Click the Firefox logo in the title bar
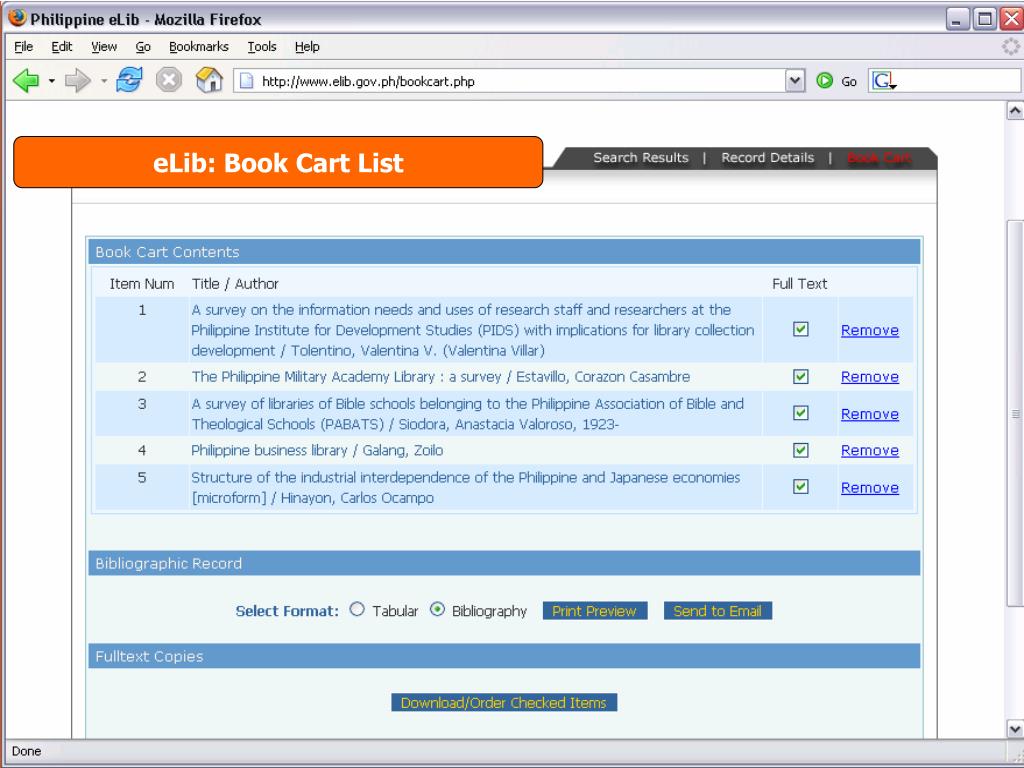 (18, 18)
